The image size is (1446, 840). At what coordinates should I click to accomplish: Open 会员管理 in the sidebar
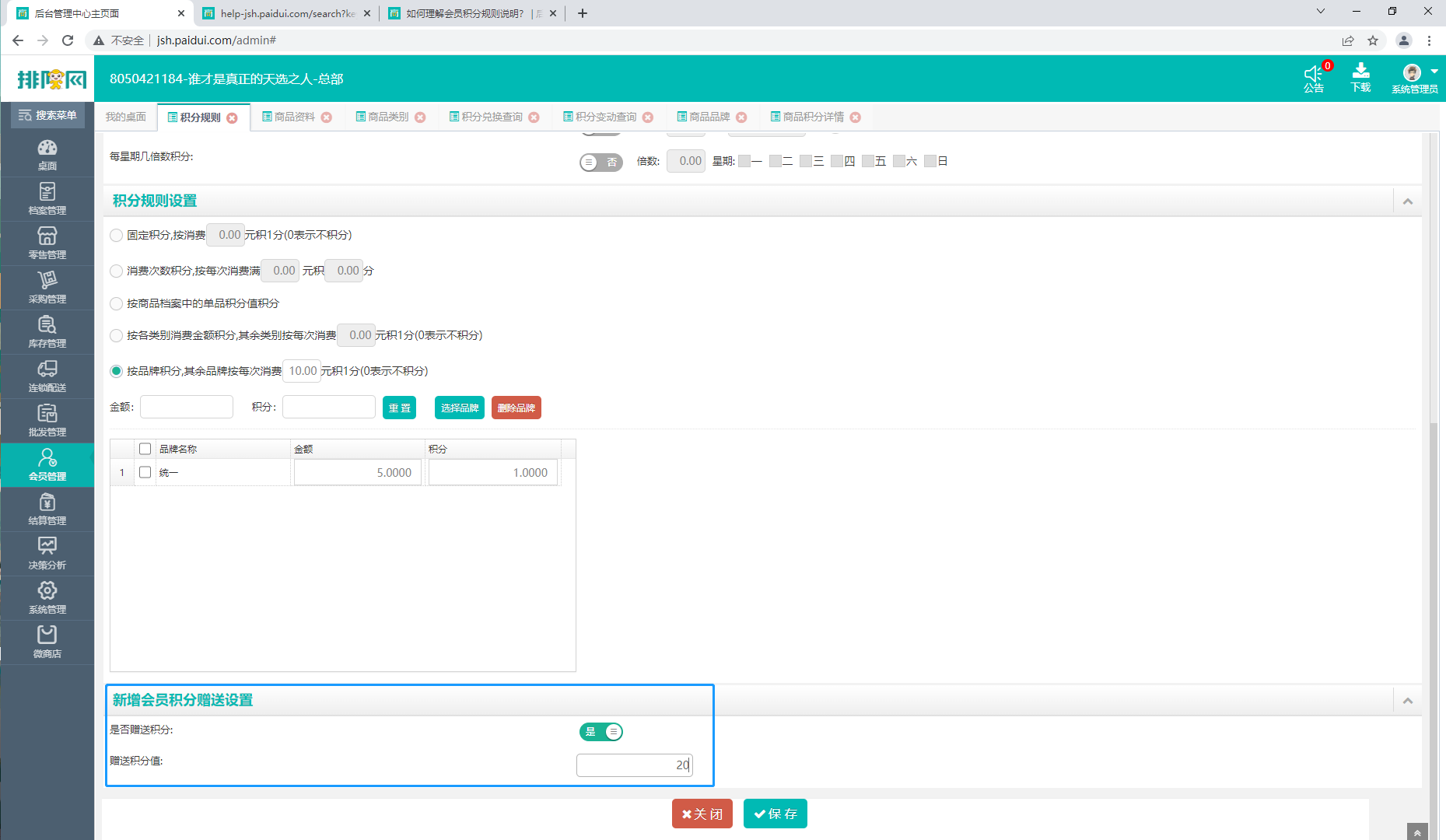coord(47,465)
